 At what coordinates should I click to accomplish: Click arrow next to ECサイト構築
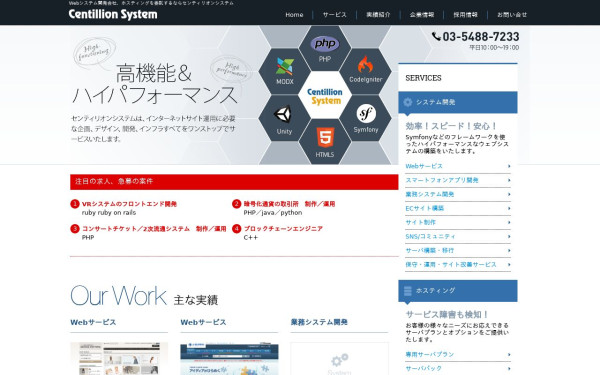pos(509,209)
